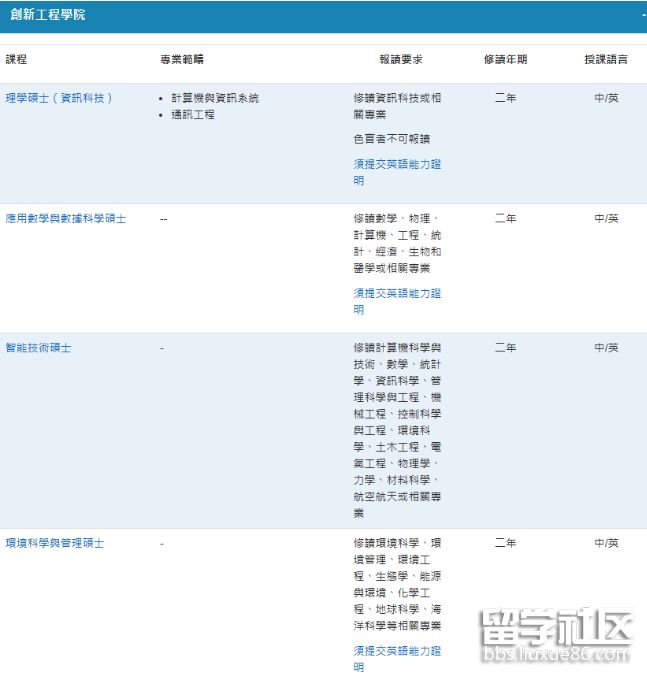This screenshot has width=647, height=676.
Task: Select the 智能技術碩士 course link
Action: [38, 348]
